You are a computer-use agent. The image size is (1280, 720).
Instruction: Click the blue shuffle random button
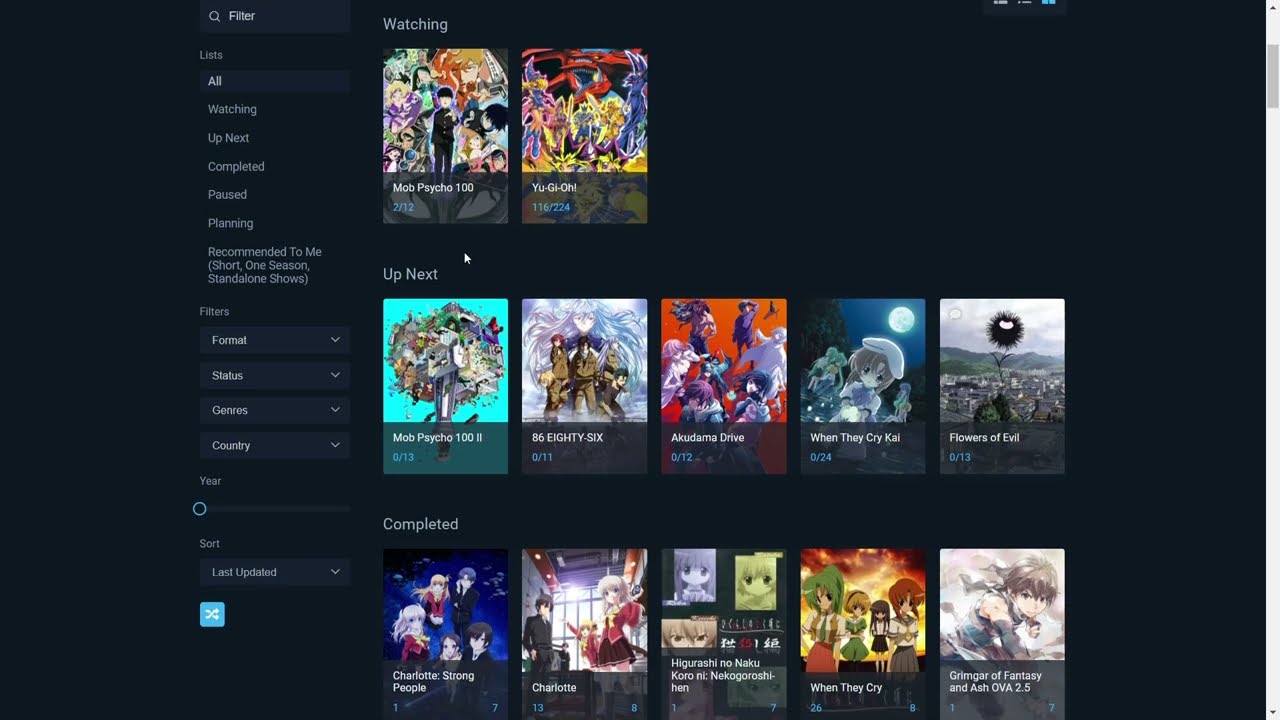click(x=212, y=614)
